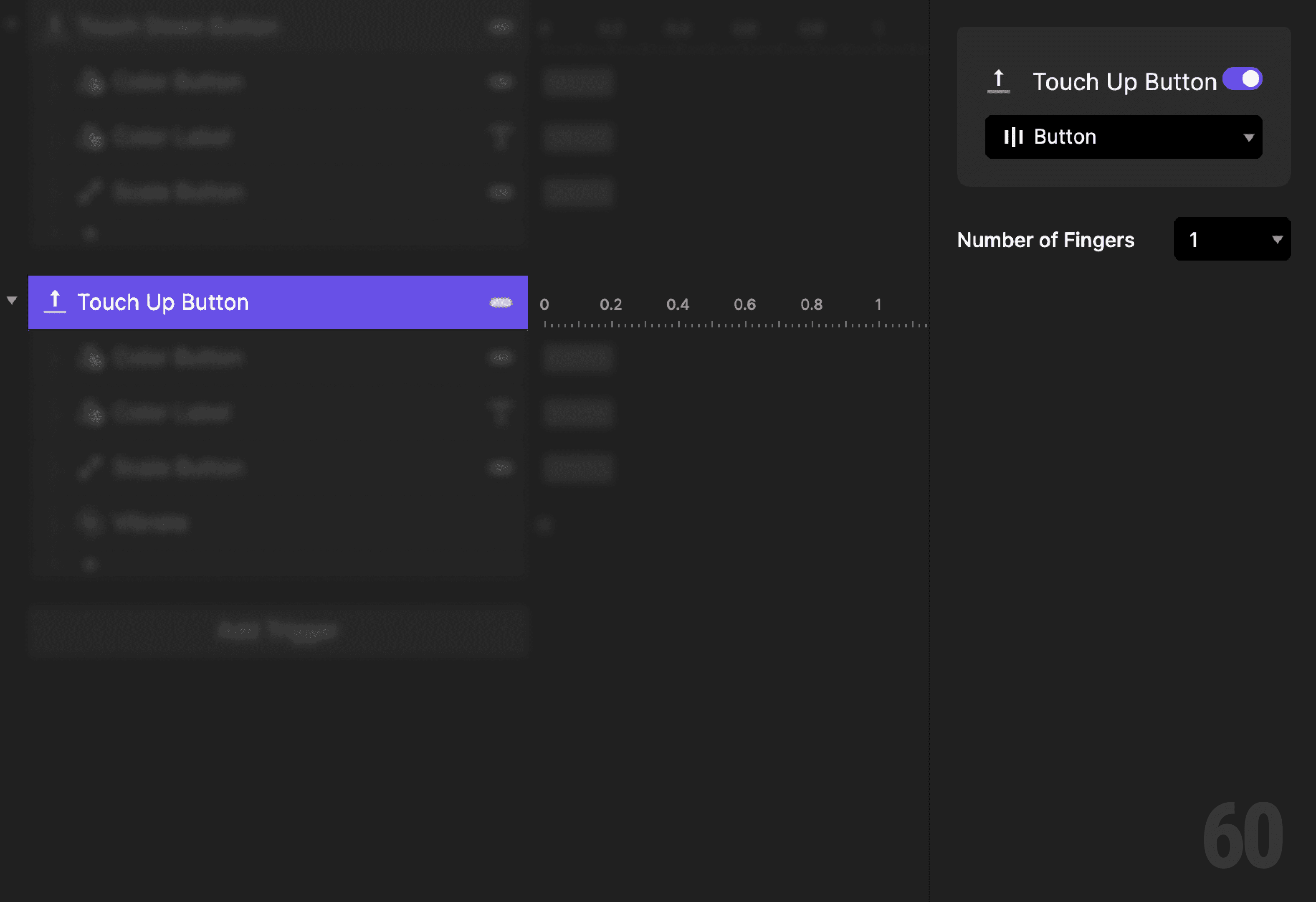Click the Add Trigger button at the bottom
The image size is (1316, 902).
278,630
